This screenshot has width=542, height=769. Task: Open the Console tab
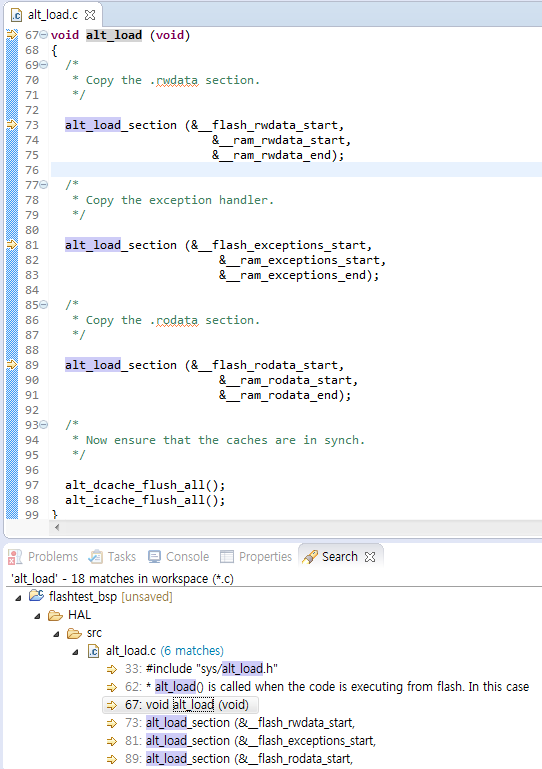point(179,557)
